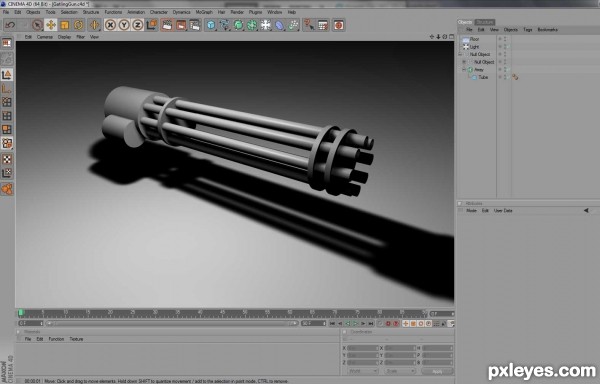This screenshot has height=384, width=600.
Task: Toggle X-axis lock
Action: tap(110, 25)
